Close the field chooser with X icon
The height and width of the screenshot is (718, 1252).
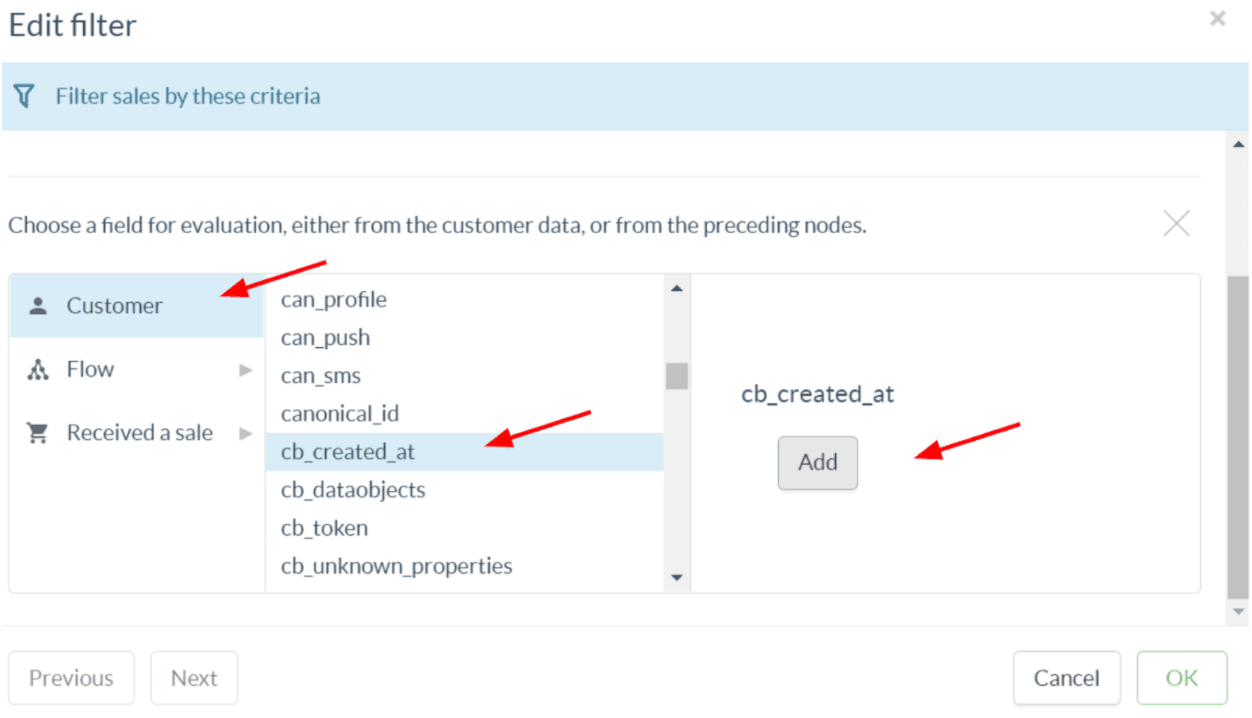1176,224
